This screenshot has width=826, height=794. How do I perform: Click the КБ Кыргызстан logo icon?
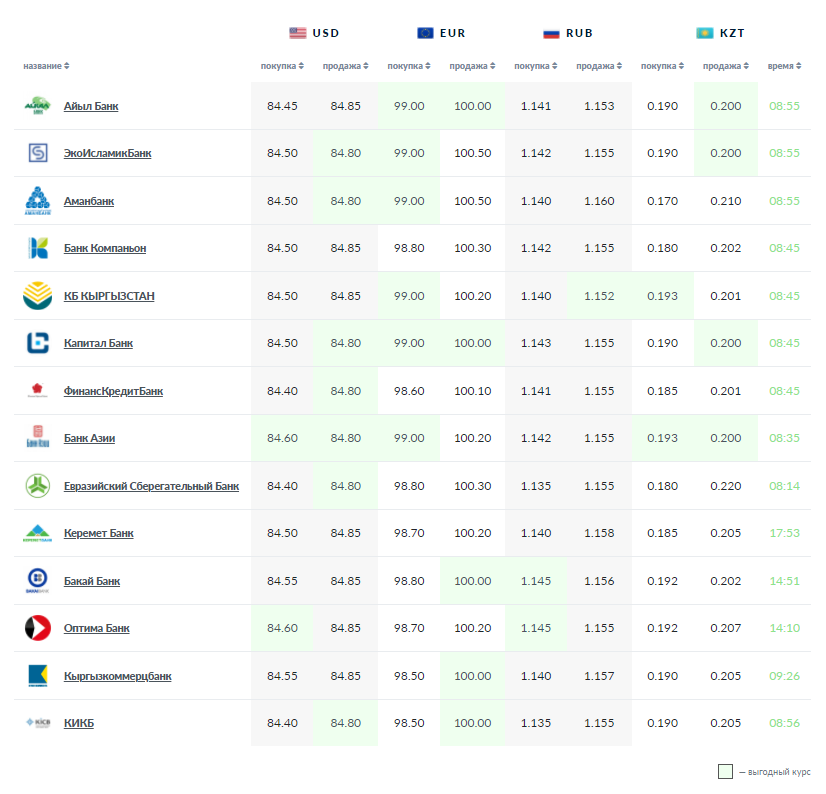pos(37,296)
